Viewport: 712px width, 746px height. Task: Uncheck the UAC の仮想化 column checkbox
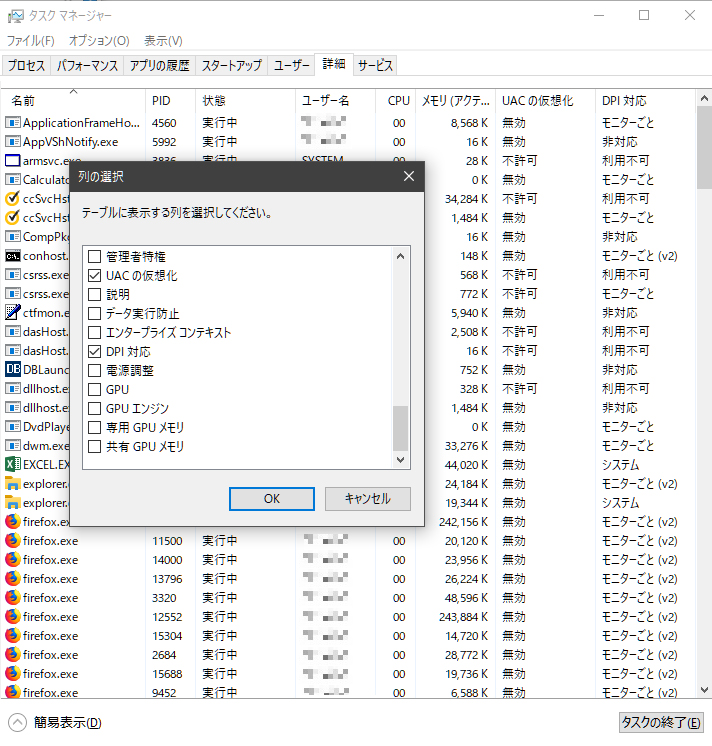pos(95,276)
